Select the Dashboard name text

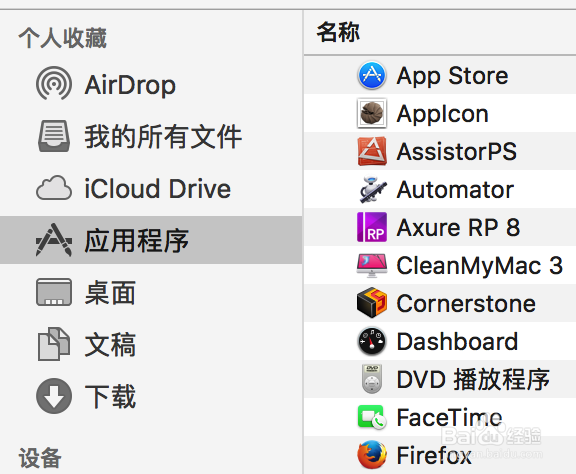457,341
